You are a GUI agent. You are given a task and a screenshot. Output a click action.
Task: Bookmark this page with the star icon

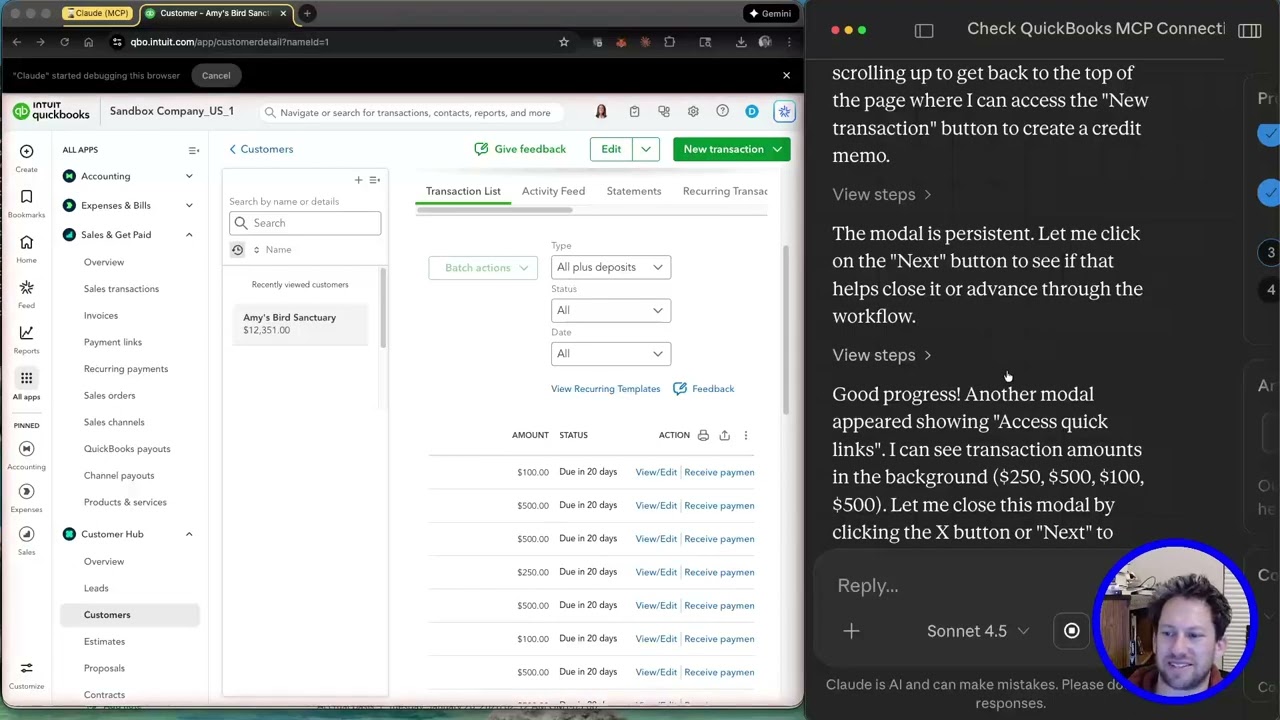(x=564, y=42)
